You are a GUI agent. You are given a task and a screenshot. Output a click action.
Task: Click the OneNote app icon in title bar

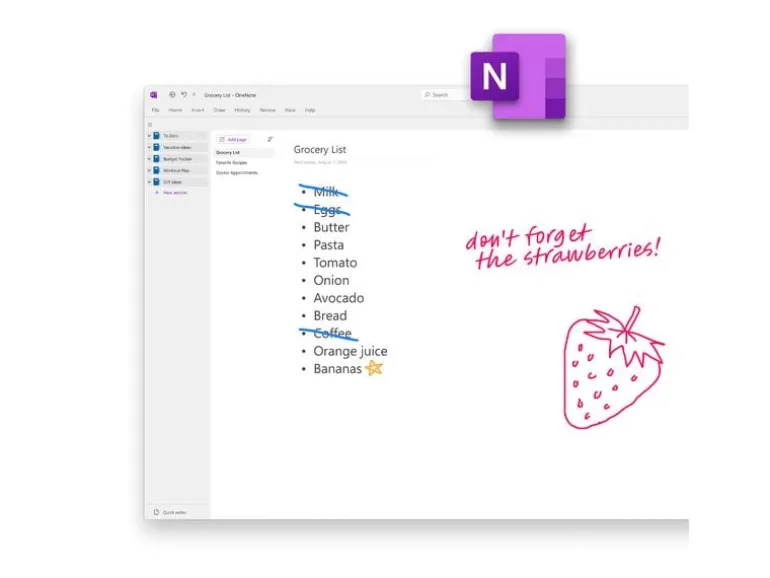tap(154, 95)
